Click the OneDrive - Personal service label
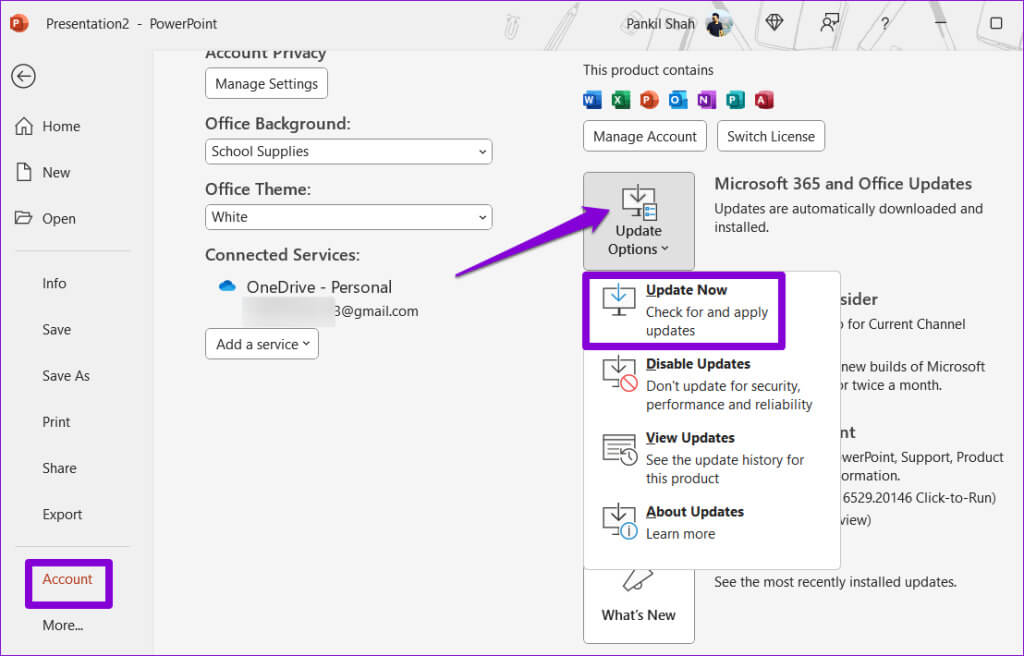The height and width of the screenshot is (656, 1024). (x=319, y=287)
